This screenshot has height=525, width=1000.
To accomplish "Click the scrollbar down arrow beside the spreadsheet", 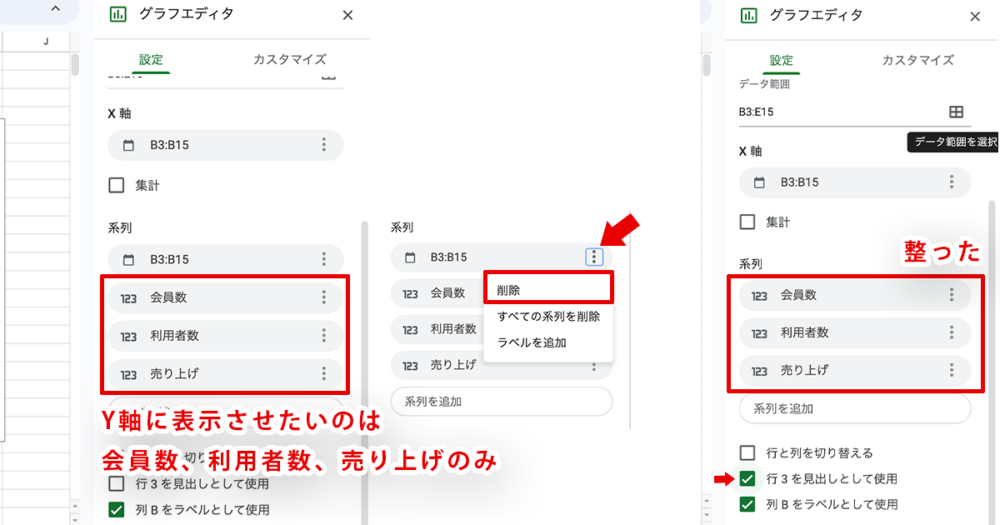I will point(75,519).
